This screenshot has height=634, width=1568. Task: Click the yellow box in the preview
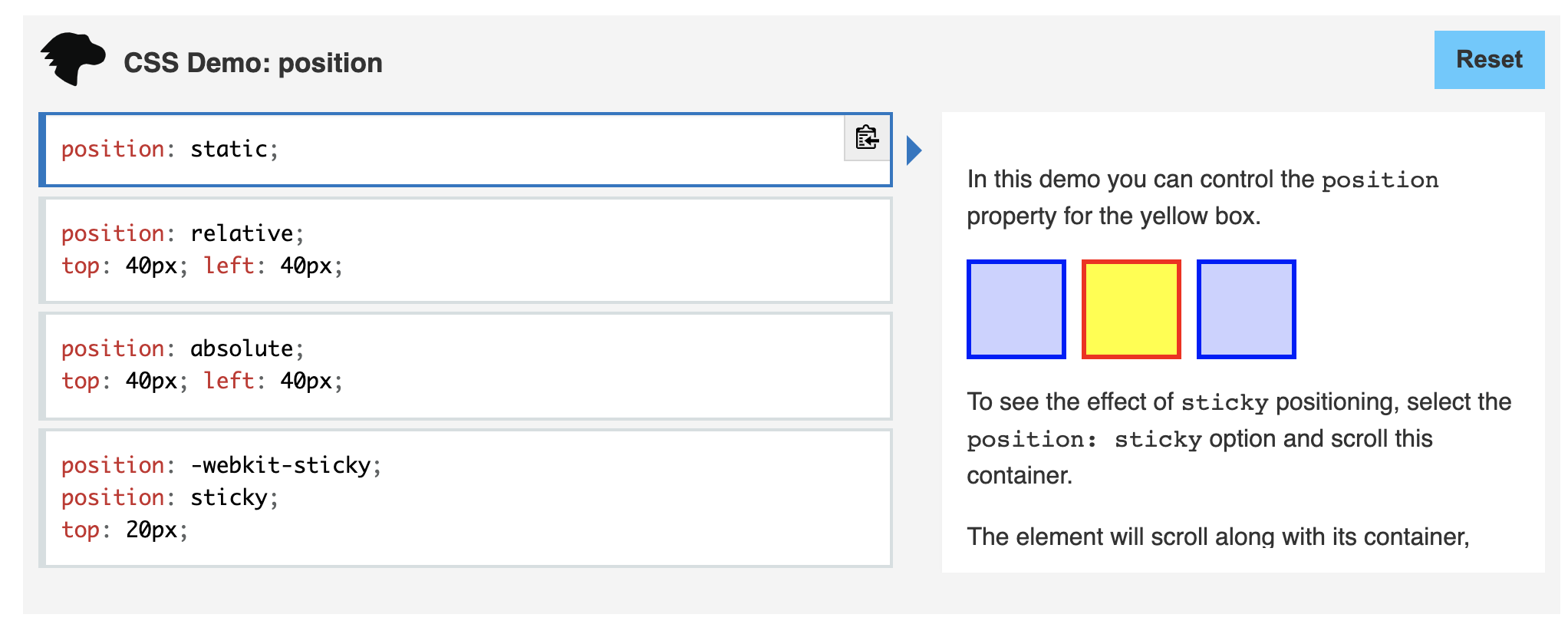1131,309
